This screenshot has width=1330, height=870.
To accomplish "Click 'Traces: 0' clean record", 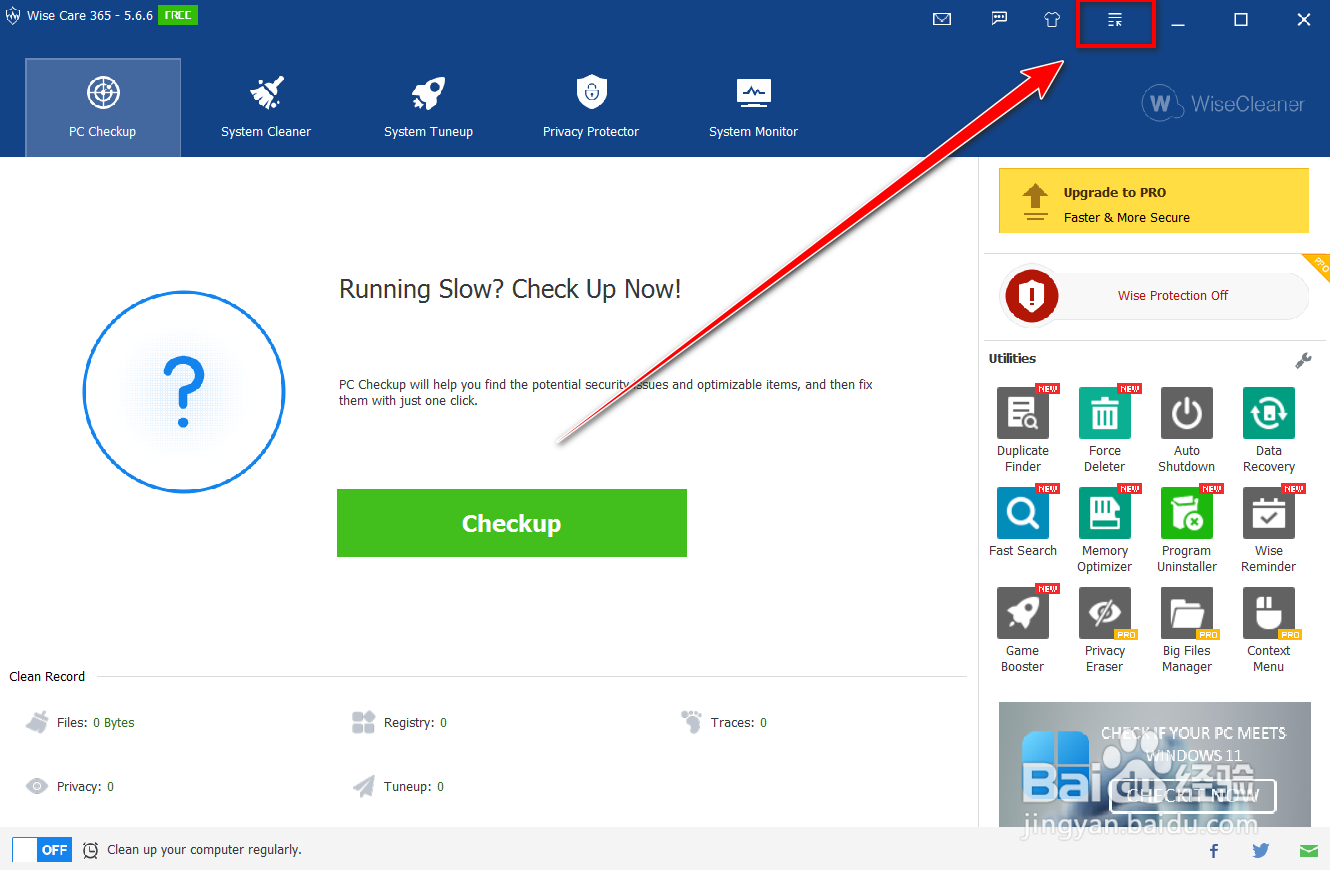I will click(724, 722).
